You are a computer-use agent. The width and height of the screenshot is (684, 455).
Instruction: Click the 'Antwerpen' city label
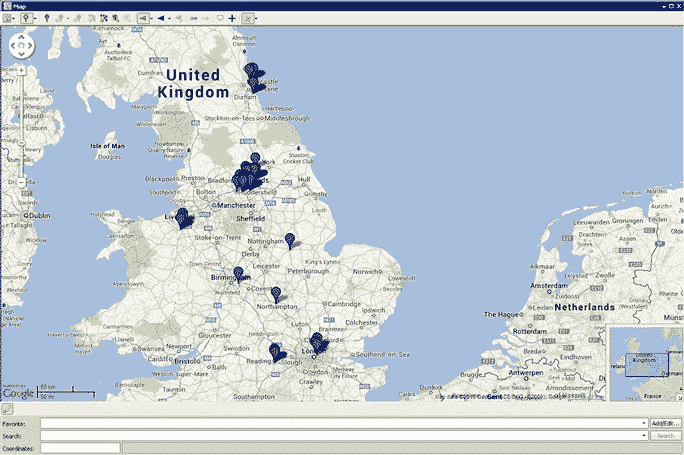point(526,373)
